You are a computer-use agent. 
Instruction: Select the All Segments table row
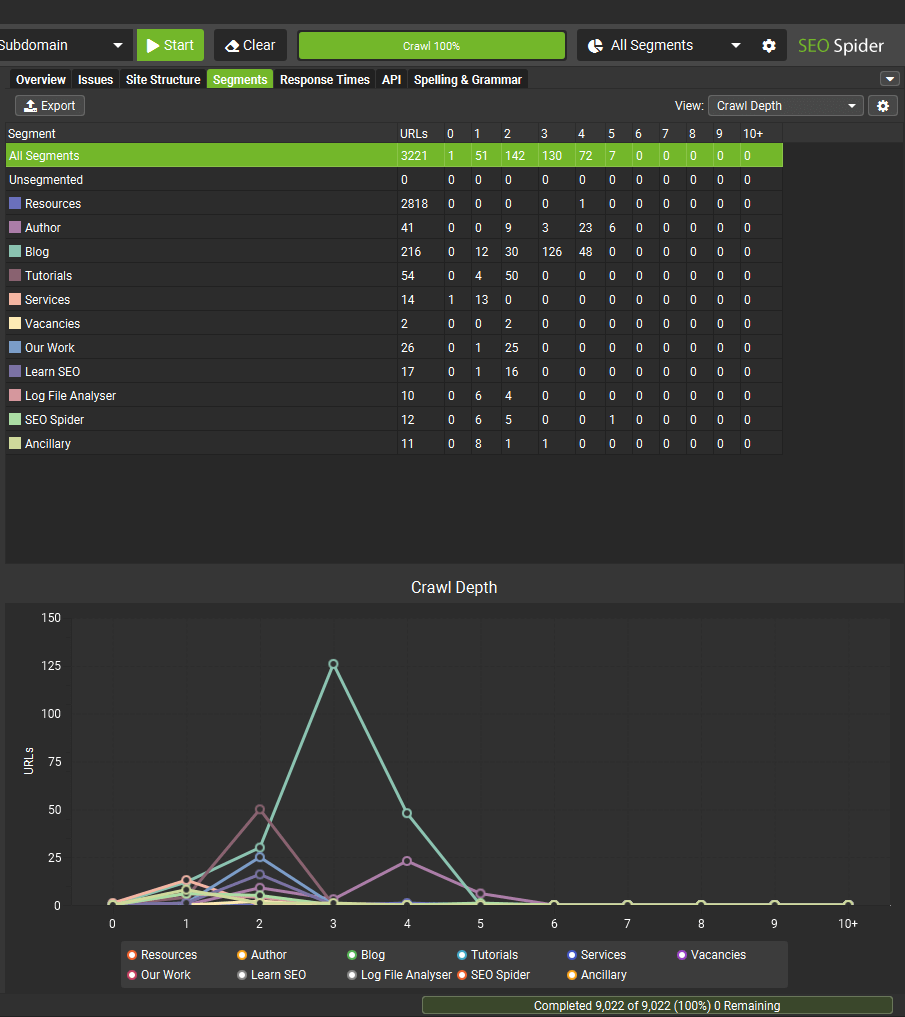[394, 156]
